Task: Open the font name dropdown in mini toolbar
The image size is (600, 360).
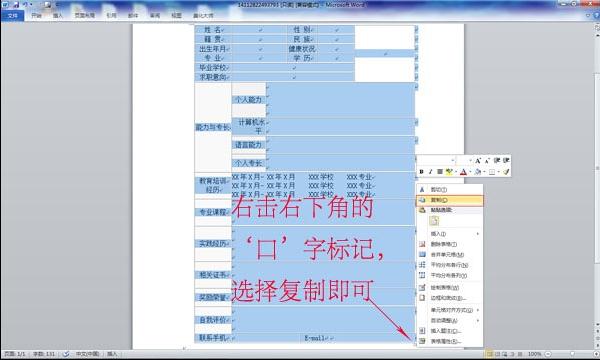Action: click(453, 161)
